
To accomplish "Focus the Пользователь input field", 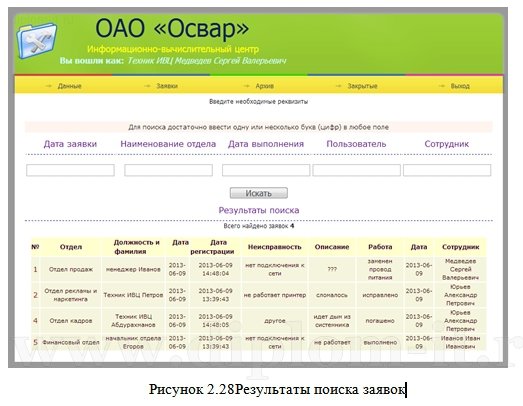I will coord(357,170).
